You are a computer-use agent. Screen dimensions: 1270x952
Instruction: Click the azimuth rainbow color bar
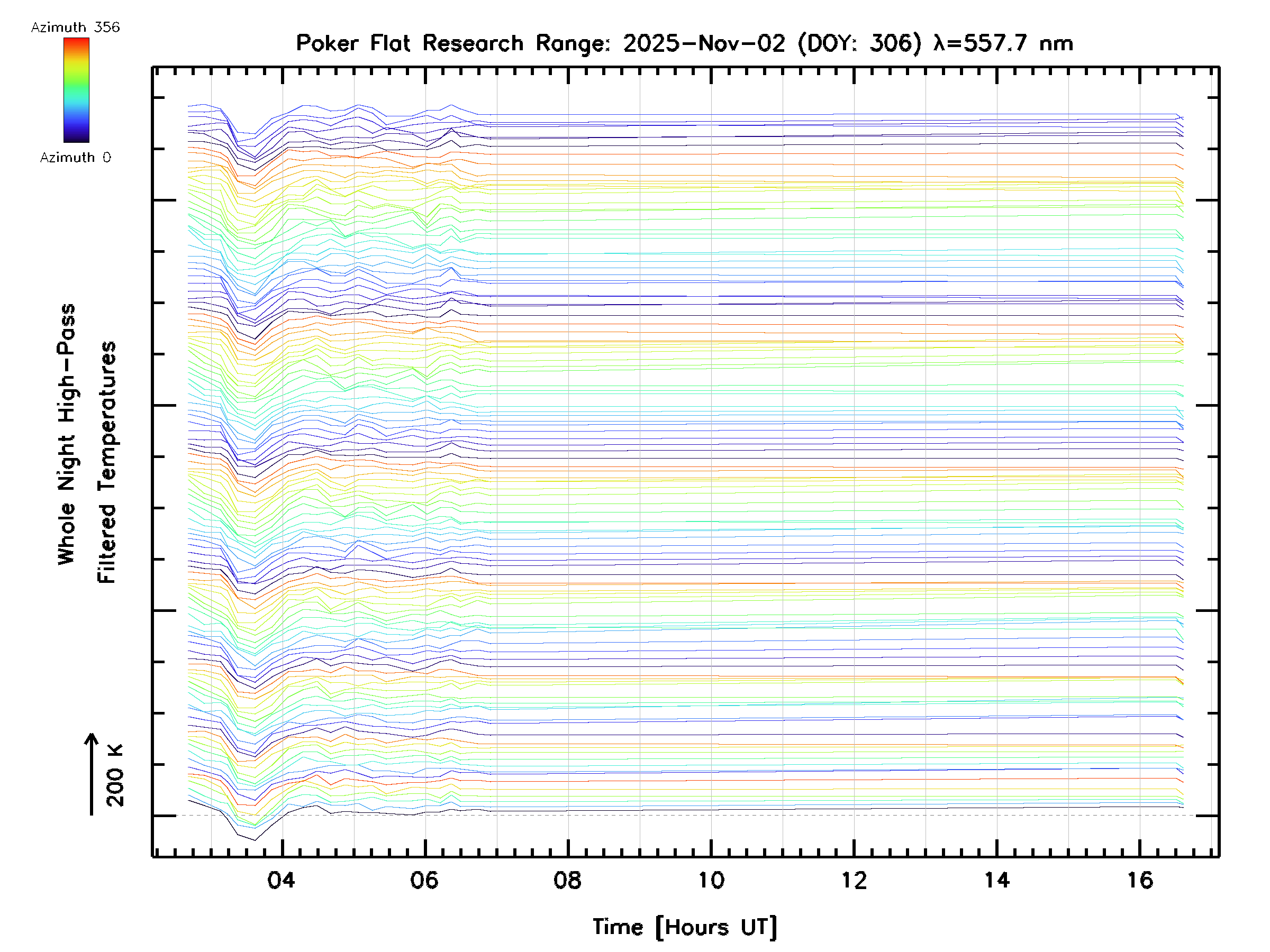tap(76, 90)
